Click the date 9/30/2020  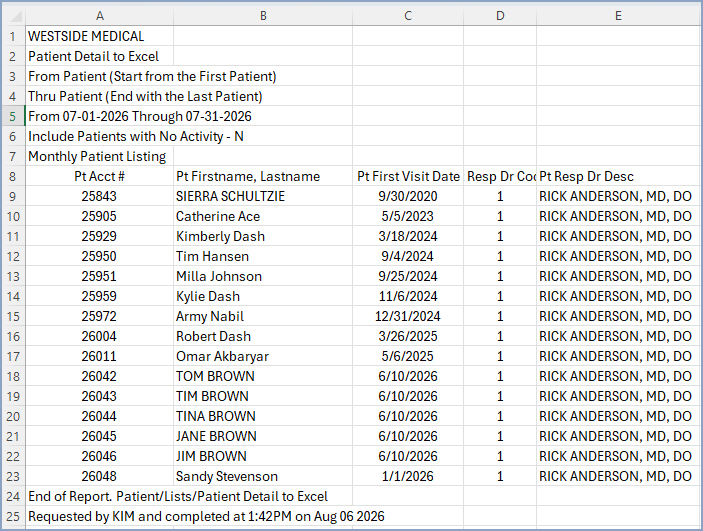(x=408, y=196)
